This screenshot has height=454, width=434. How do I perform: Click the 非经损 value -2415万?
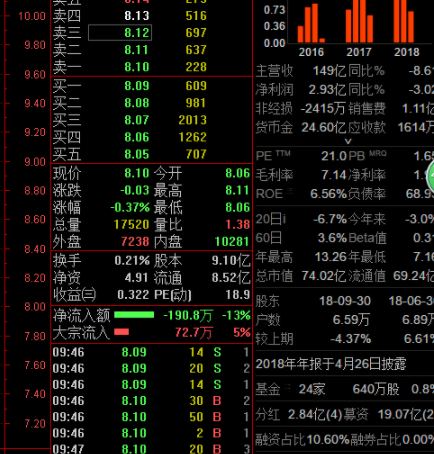point(323,109)
